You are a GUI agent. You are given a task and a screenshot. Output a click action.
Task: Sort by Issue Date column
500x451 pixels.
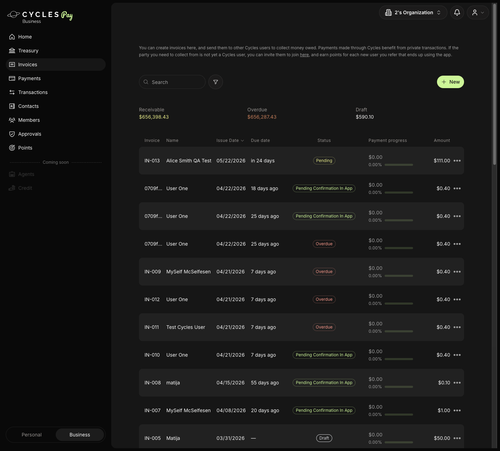[x=230, y=140]
